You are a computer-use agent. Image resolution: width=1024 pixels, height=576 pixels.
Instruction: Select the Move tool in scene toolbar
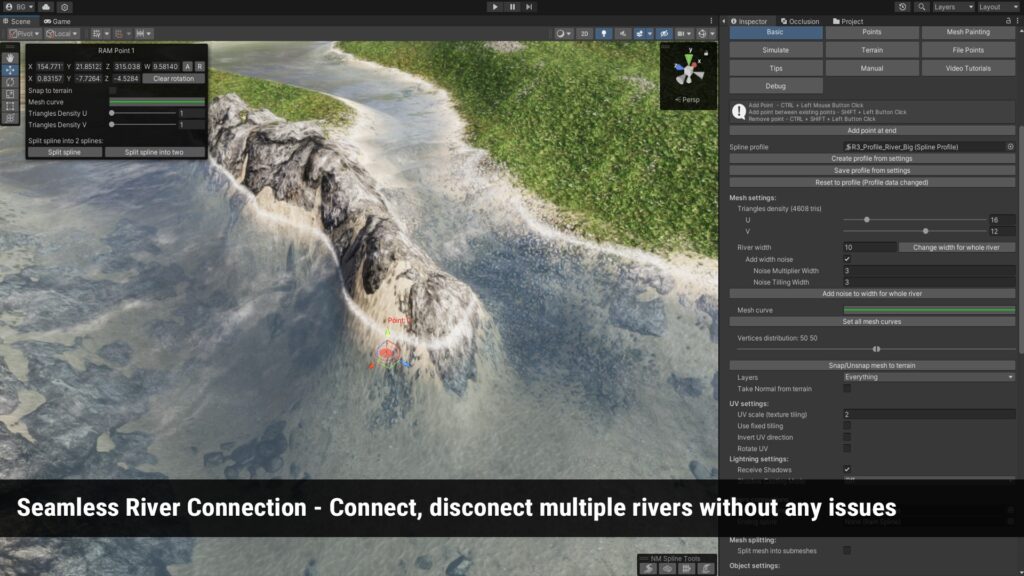(x=10, y=70)
